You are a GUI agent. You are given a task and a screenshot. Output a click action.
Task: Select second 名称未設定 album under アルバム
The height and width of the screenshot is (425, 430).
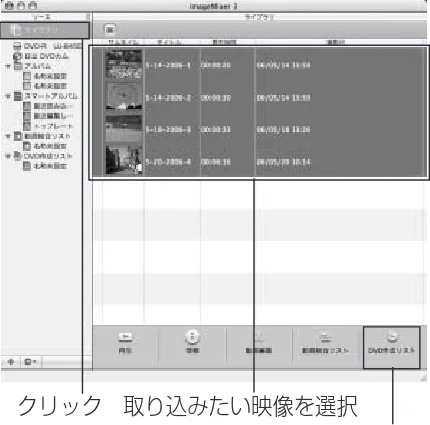coord(45,86)
